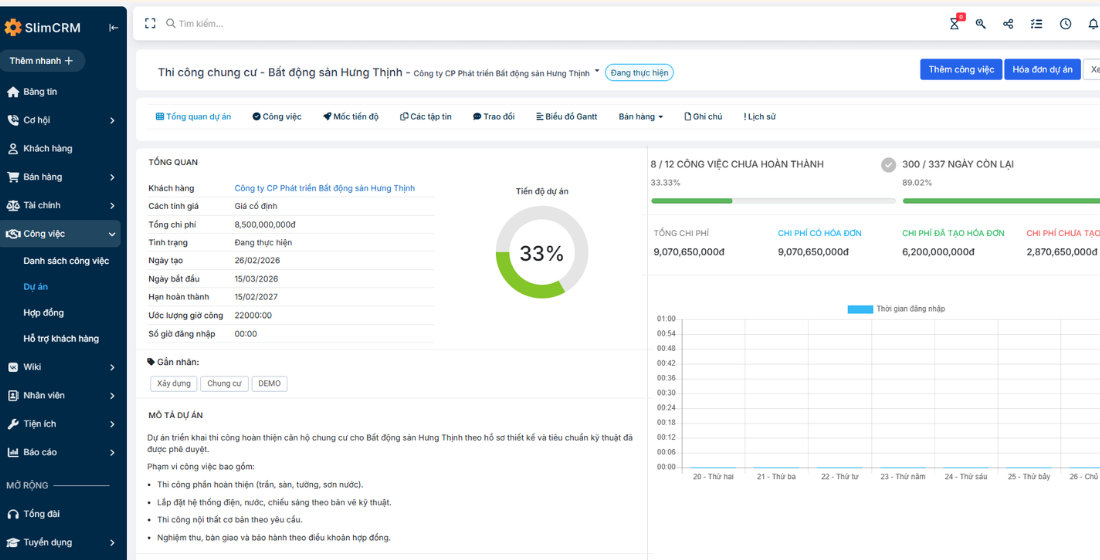Click the days remaining progress bar

pyautogui.click(x=1001, y=201)
